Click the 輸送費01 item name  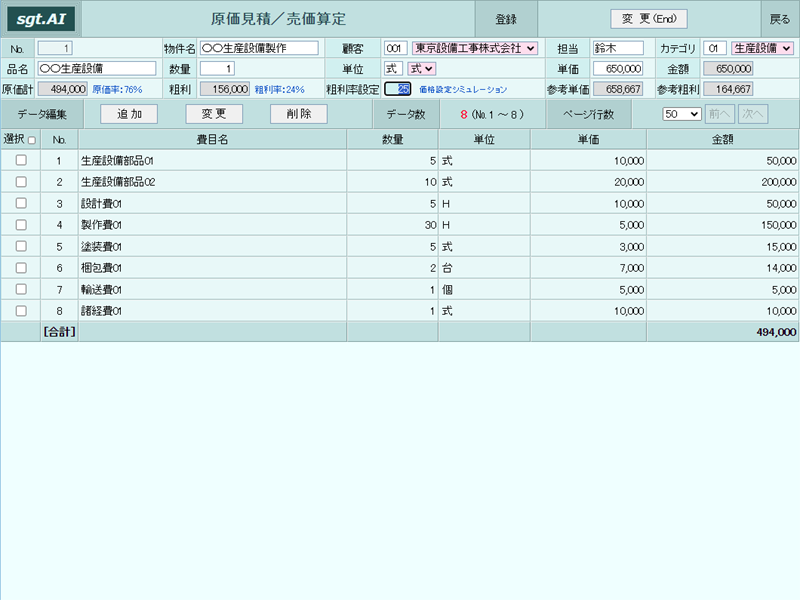tap(102, 289)
